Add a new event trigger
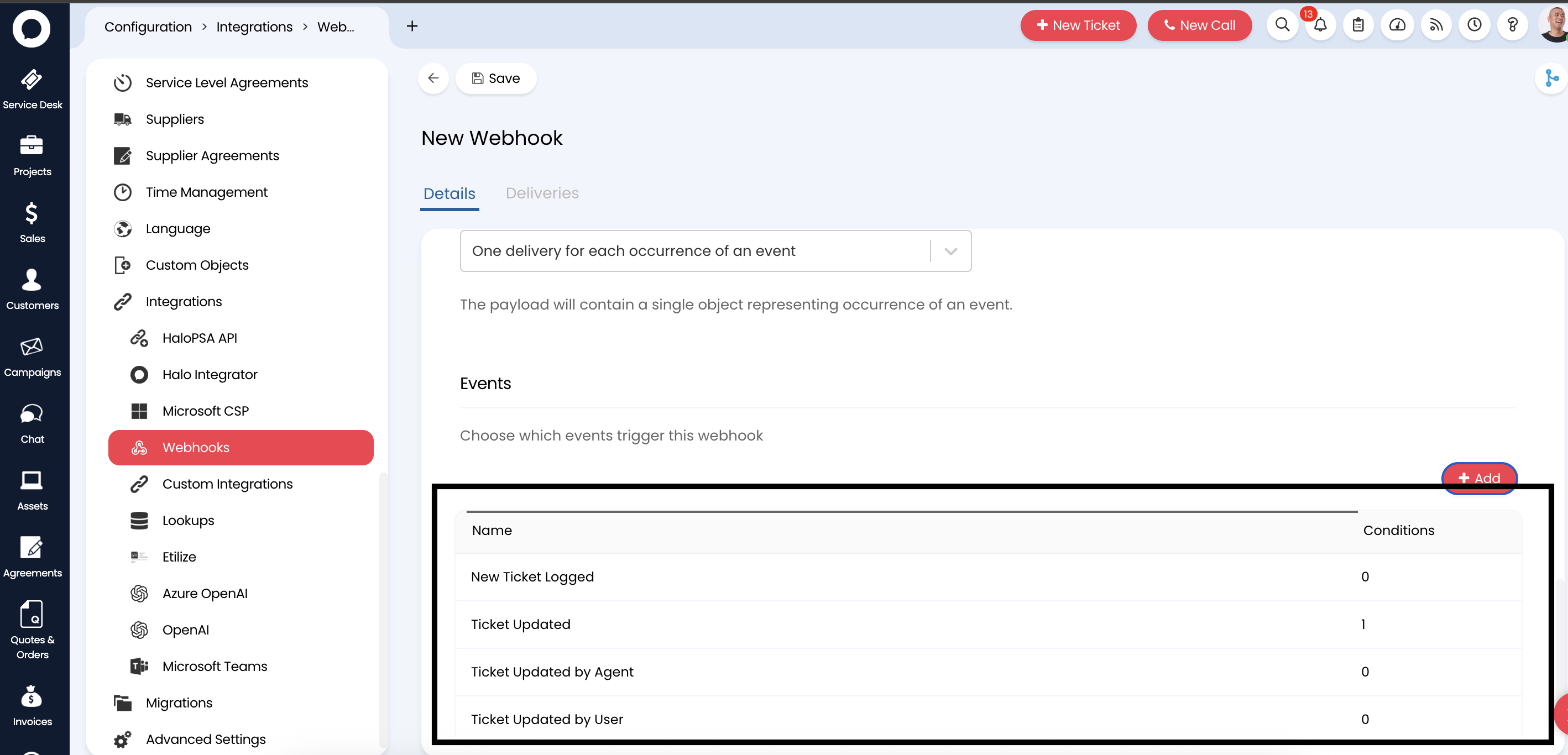 (x=1479, y=478)
